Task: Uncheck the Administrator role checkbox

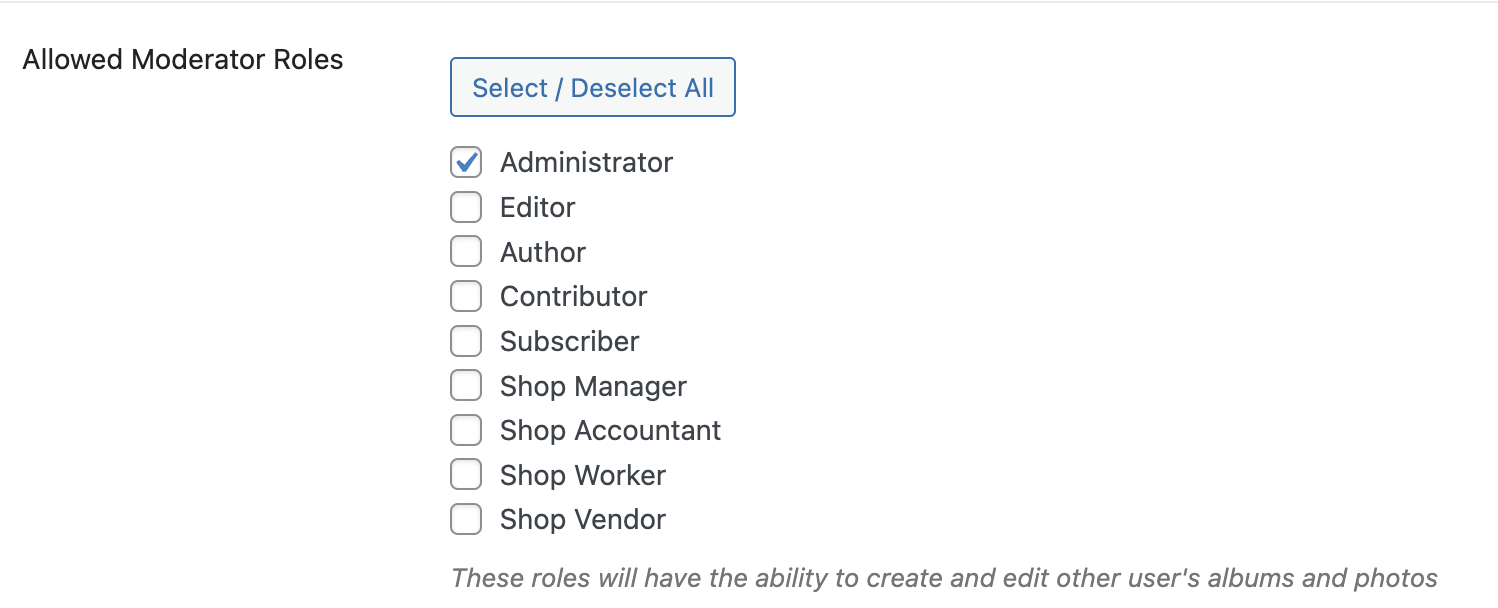Action: [x=466, y=162]
